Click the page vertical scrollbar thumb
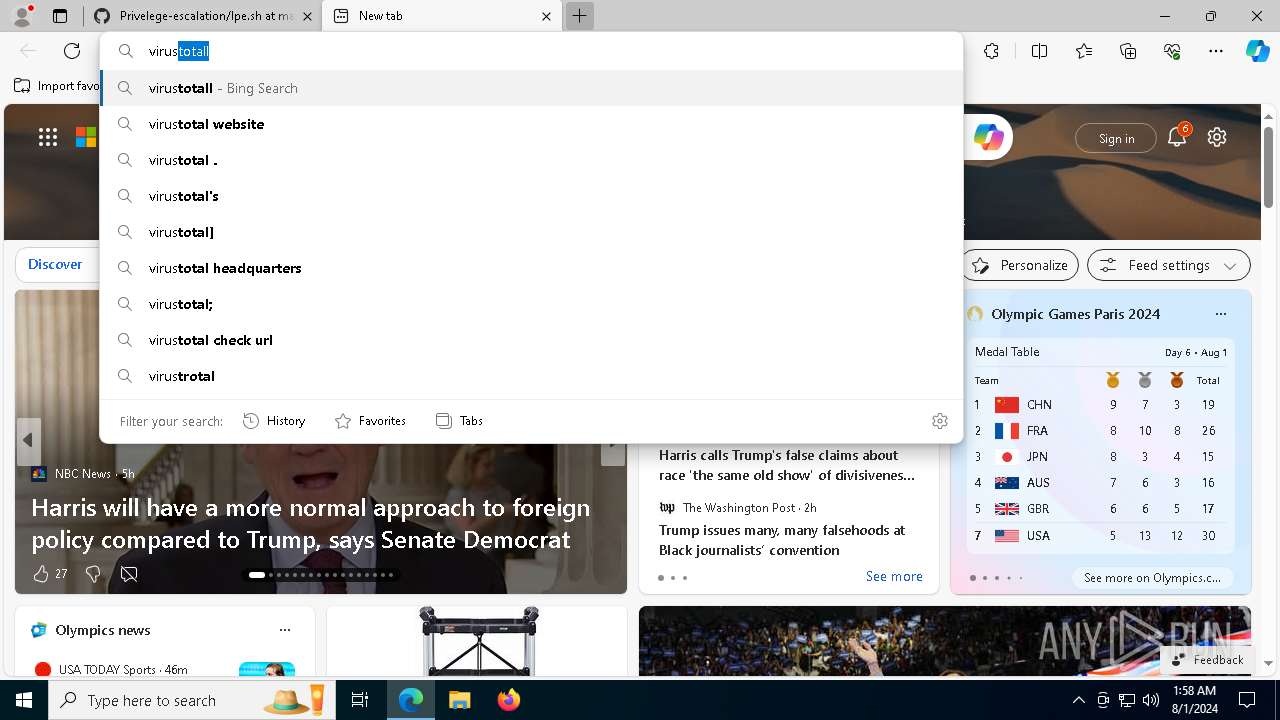 pos(1269,167)
